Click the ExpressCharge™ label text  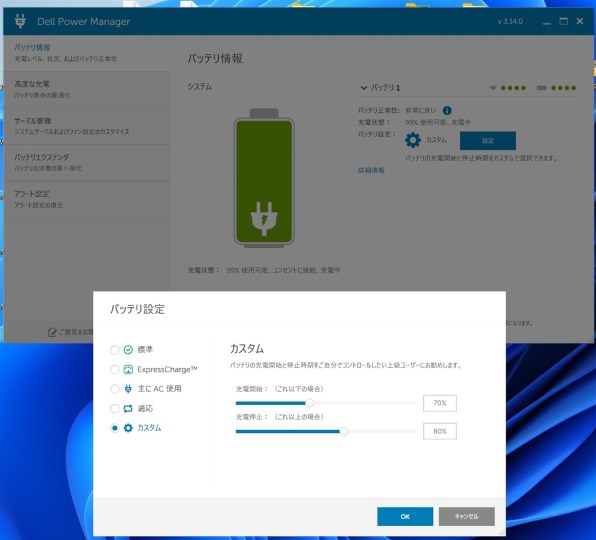tap(168, 369)
